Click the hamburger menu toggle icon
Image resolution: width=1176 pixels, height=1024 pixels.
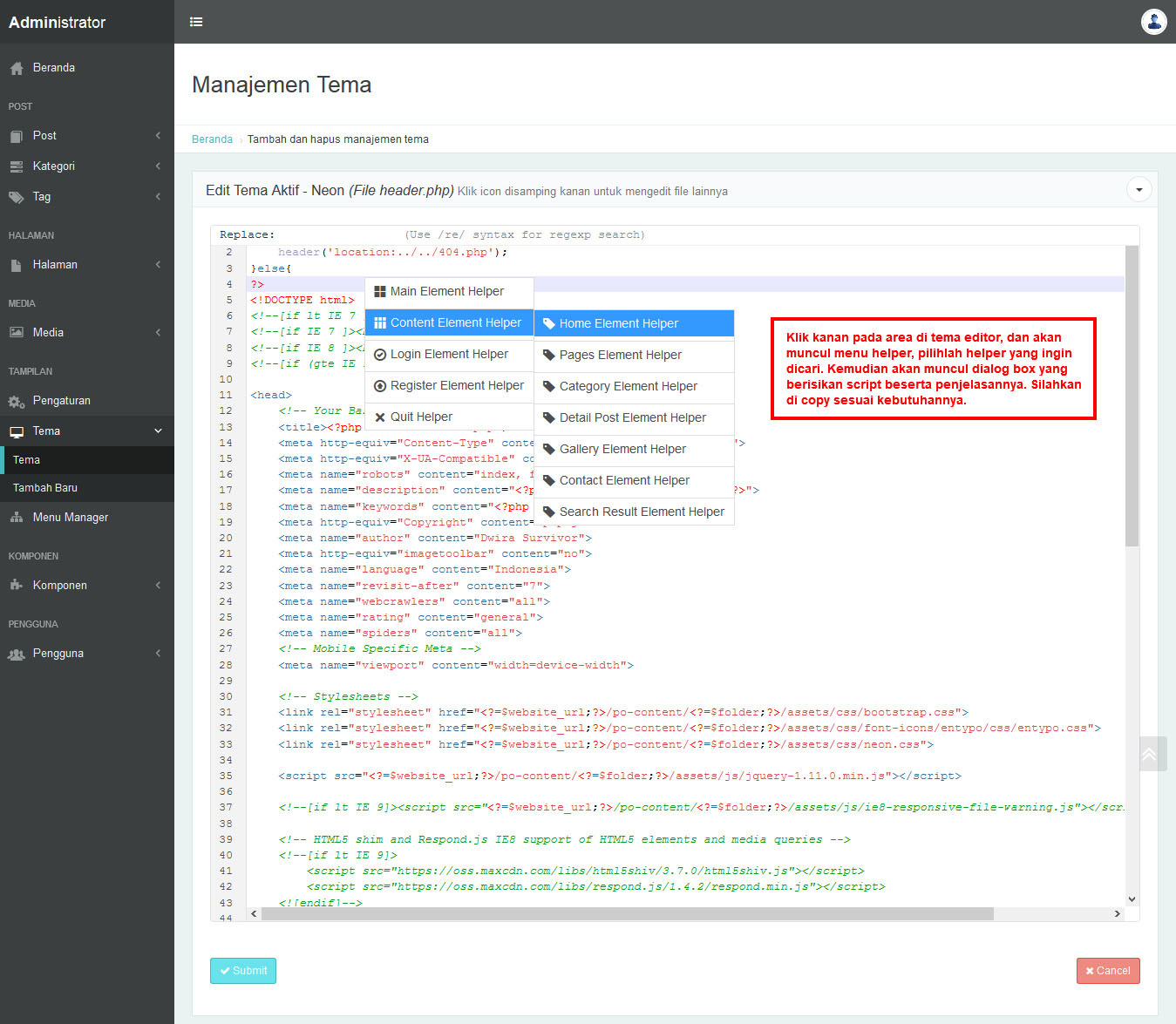[x=196, y=22]
